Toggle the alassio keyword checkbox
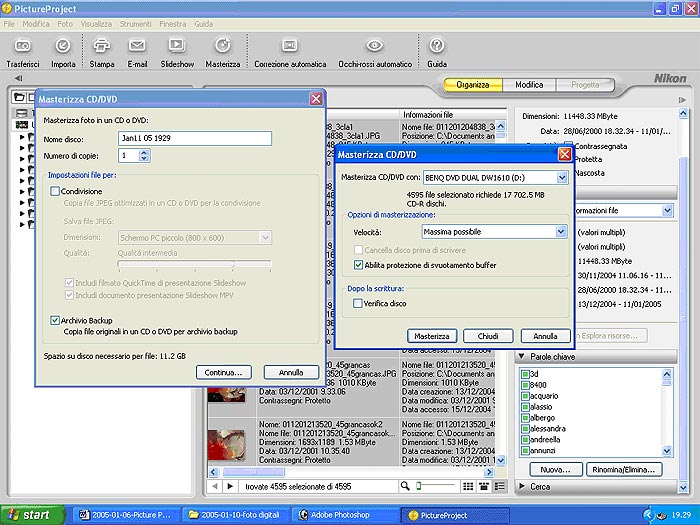This screenshot has width=700, height=525. [525, 407]
